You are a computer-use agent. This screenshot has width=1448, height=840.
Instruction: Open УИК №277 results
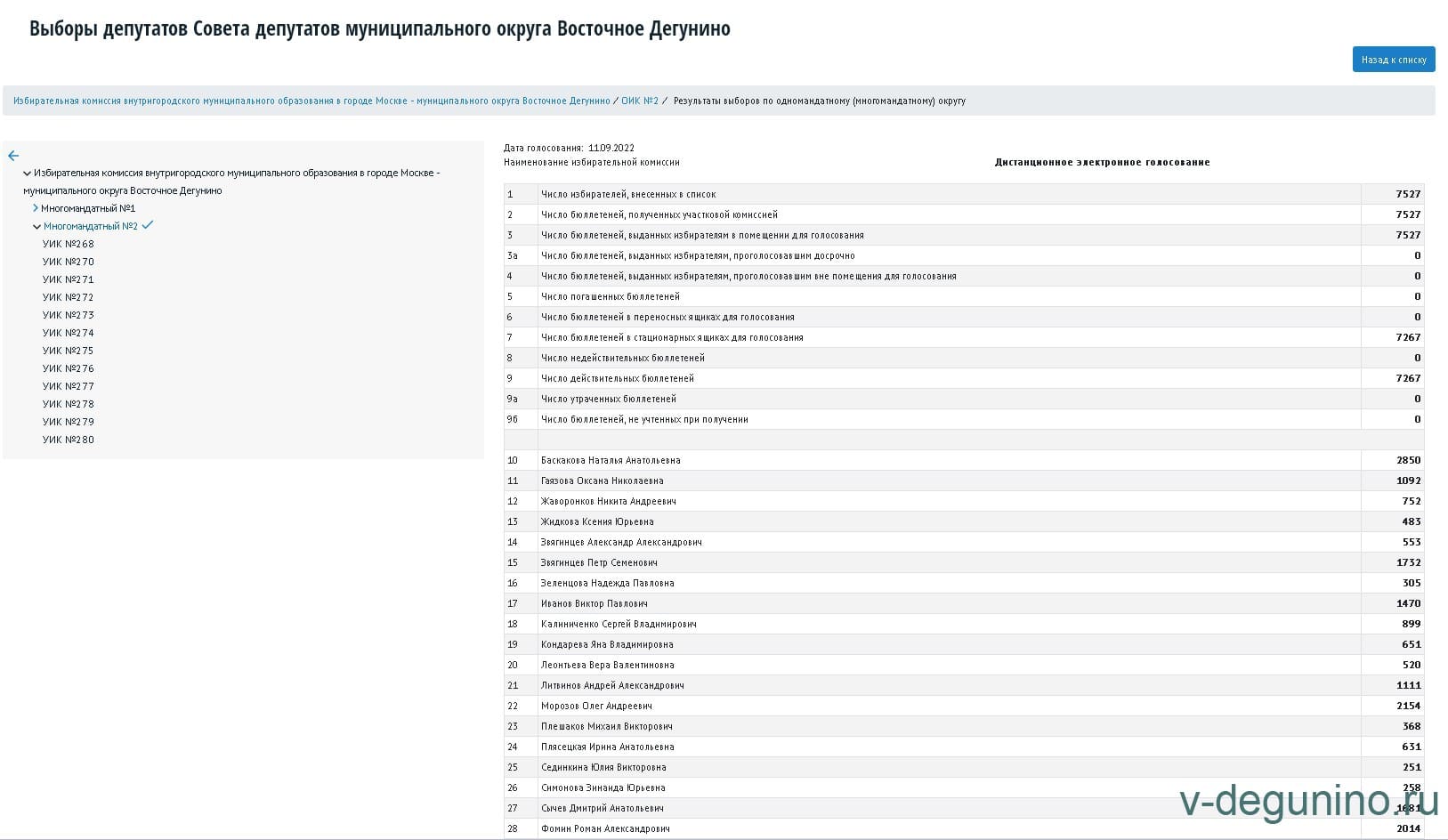pos(69,386)
